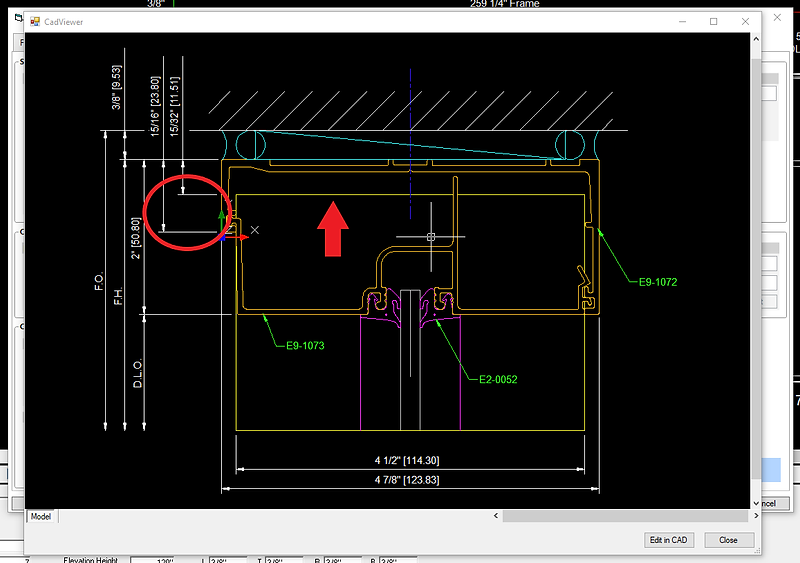Click the D.L.O. dimension label

click(138, 374)
